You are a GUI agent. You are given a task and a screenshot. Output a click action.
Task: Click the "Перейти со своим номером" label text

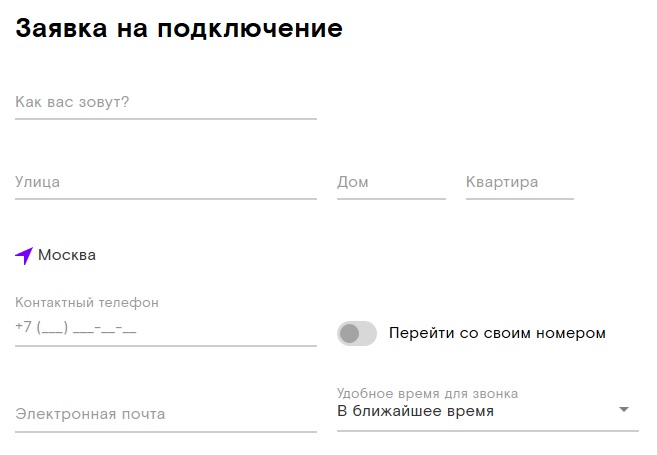click(x=497, y=333)
